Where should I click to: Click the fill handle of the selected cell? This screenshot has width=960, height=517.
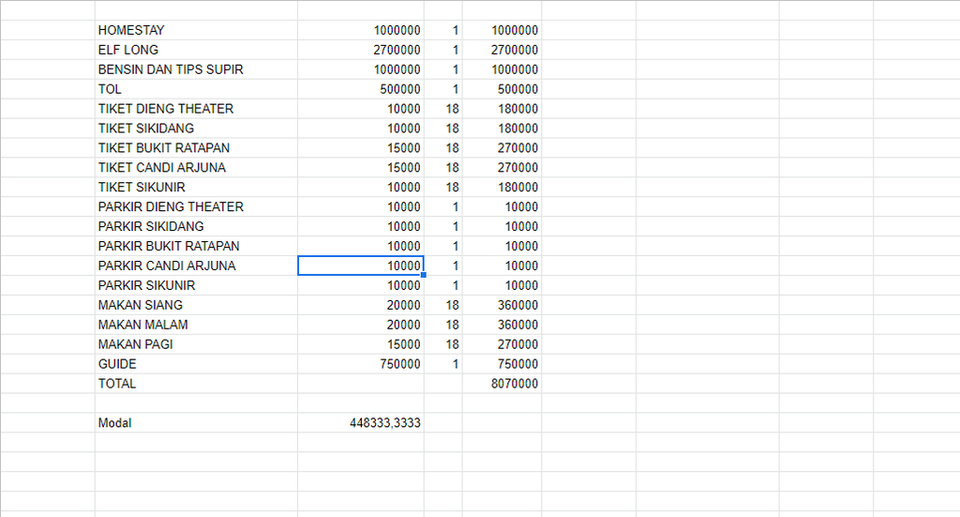click(x=424, y=275)
